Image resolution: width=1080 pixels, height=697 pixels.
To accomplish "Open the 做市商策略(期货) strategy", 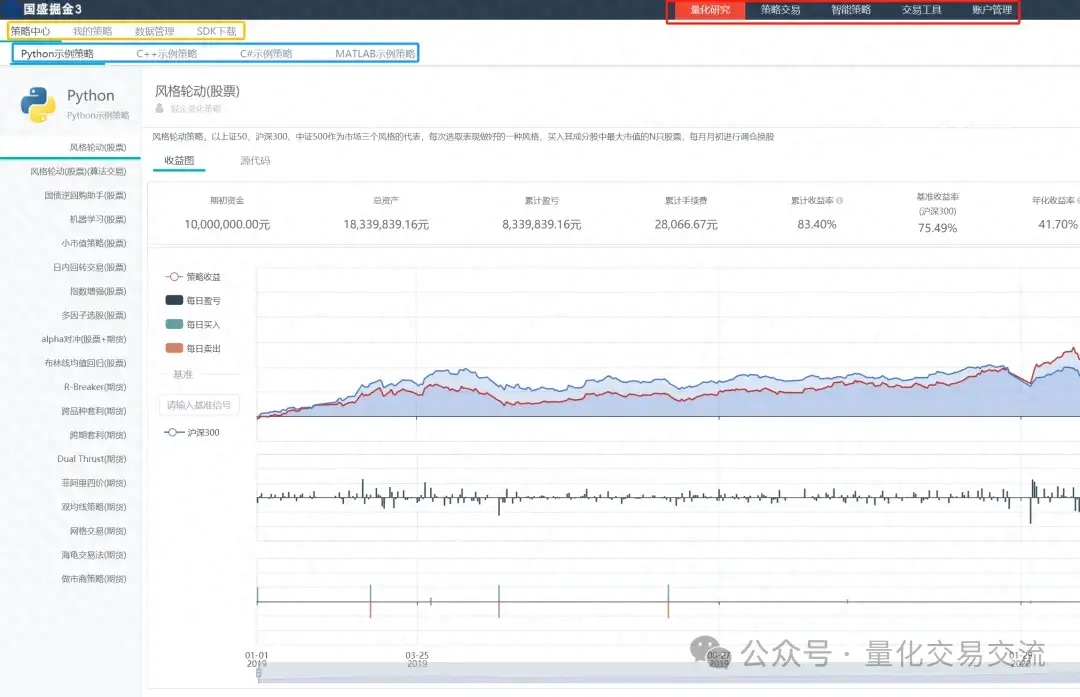I will (x=94, y=579).
